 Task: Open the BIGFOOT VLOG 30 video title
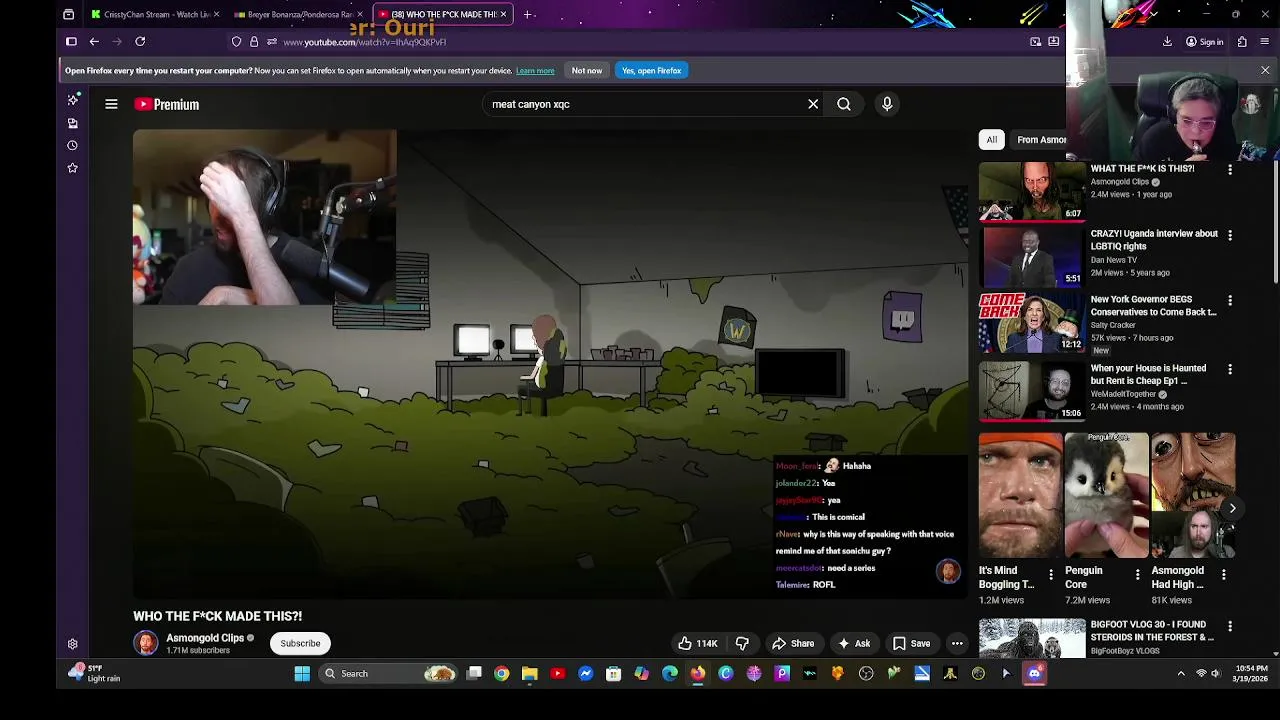coord(1152,631)
